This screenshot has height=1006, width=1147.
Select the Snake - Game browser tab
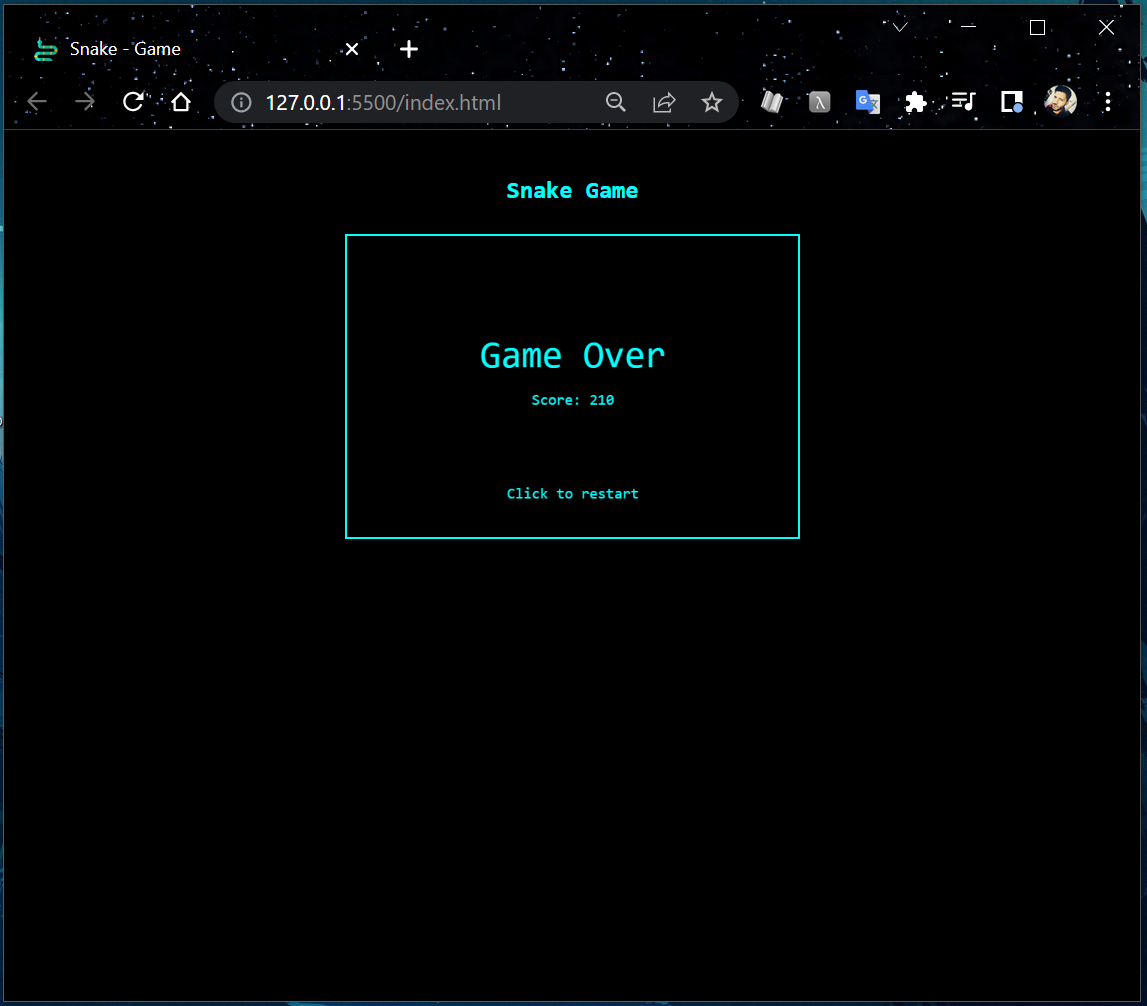tap(180, 48)
